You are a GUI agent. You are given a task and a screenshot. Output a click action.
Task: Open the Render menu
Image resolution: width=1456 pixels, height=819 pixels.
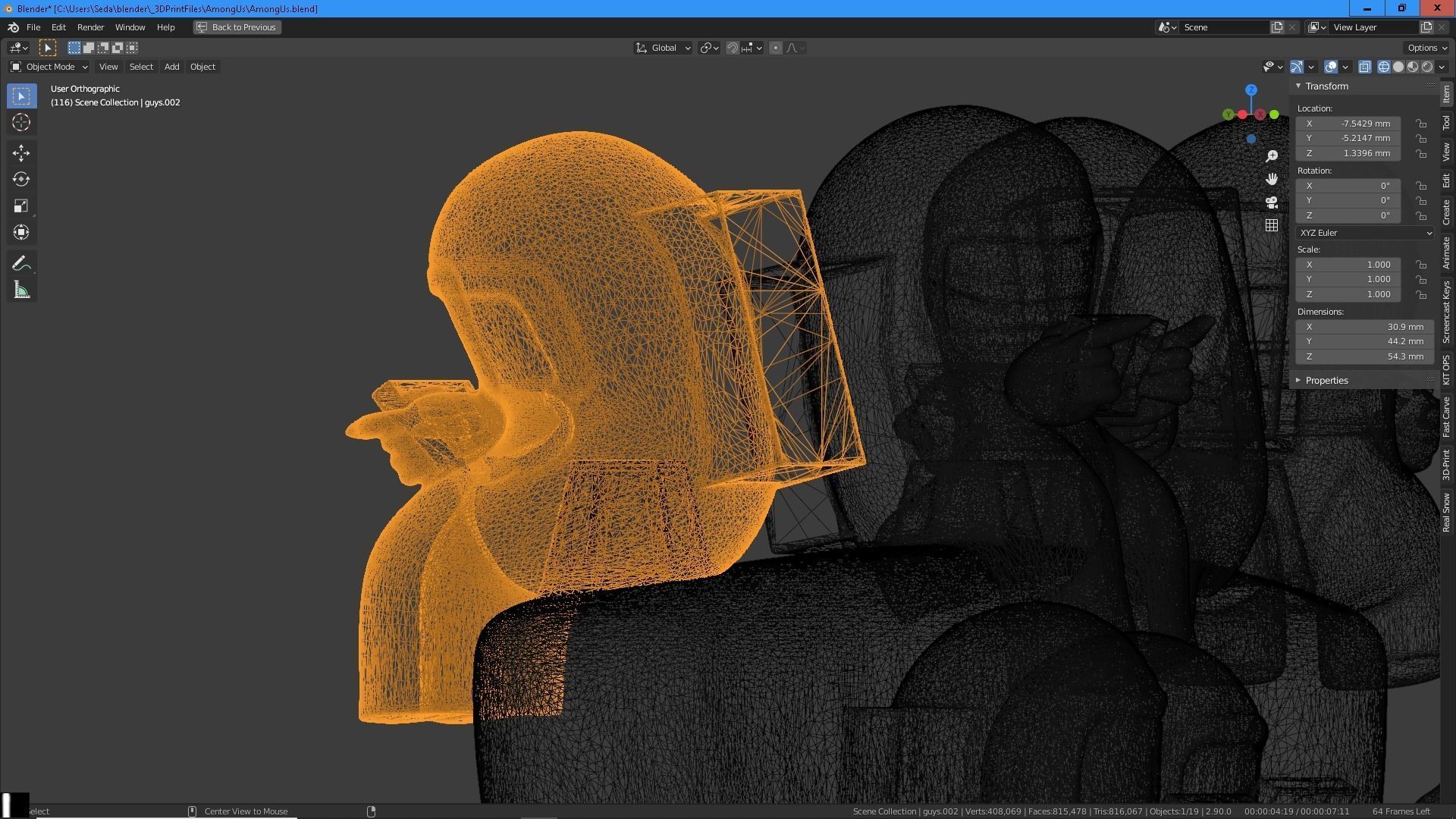point(90,27)
